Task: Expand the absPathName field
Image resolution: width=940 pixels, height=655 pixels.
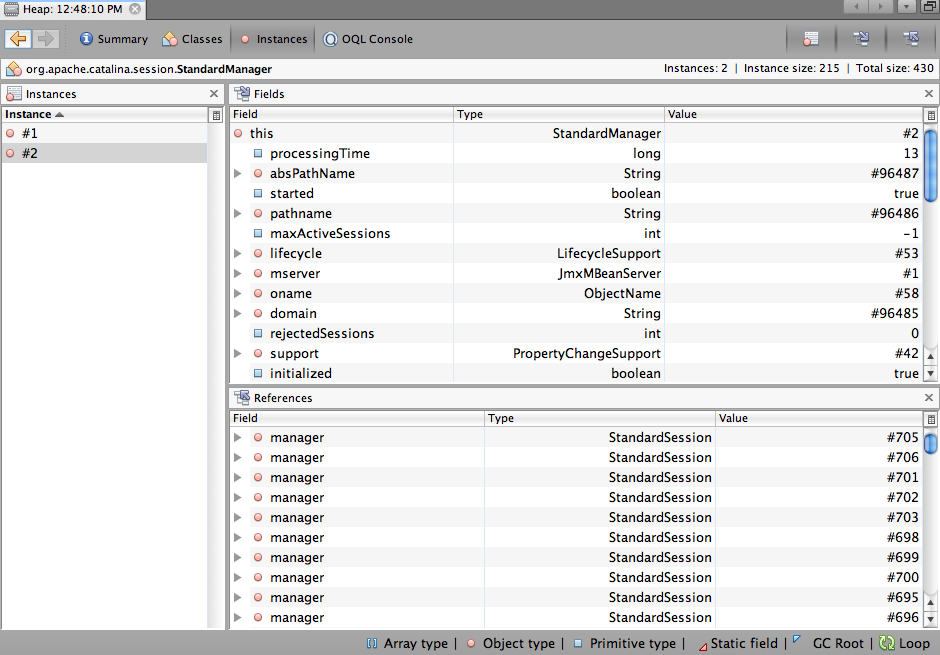Action: click(238, 174)
